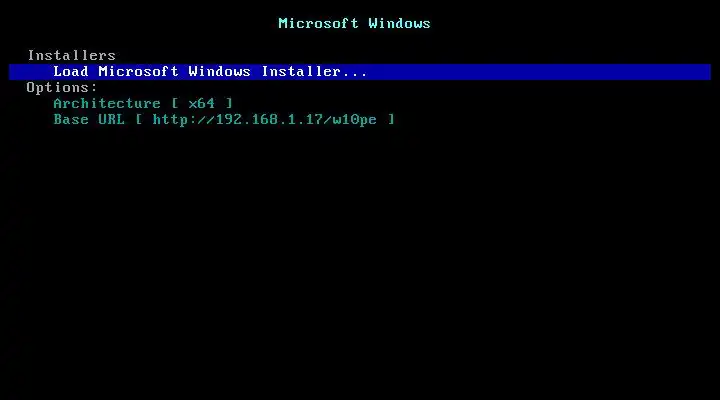Click the w10pe path segment in URL

354,120
